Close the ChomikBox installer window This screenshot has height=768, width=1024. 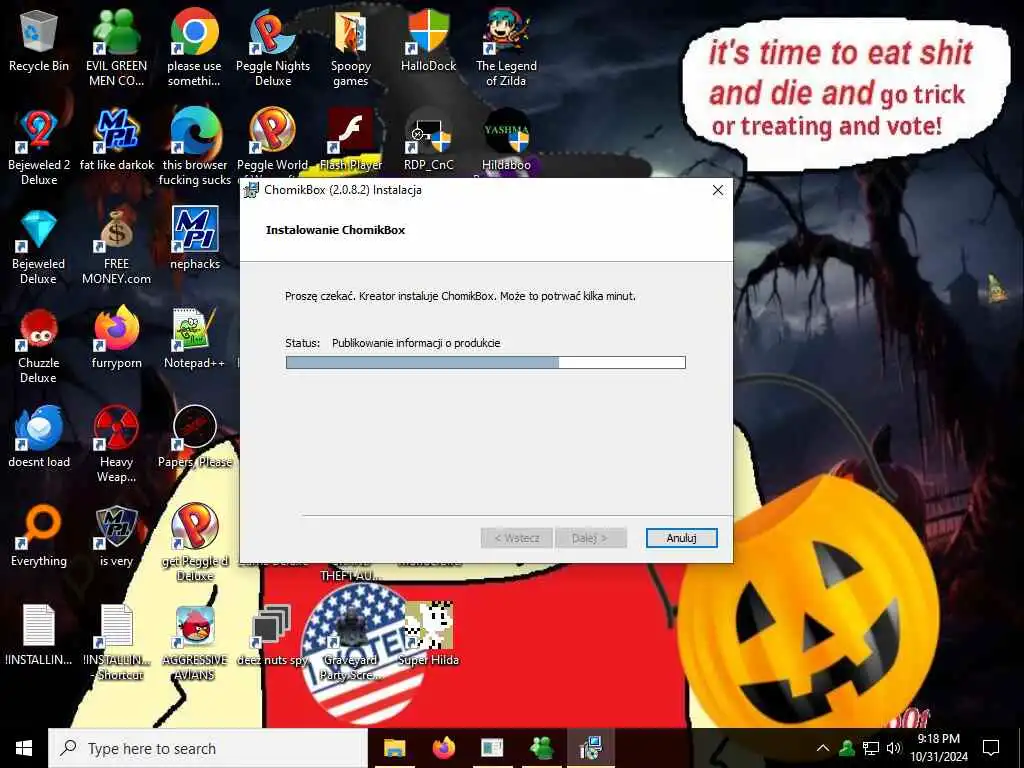[x=718, y=190]
